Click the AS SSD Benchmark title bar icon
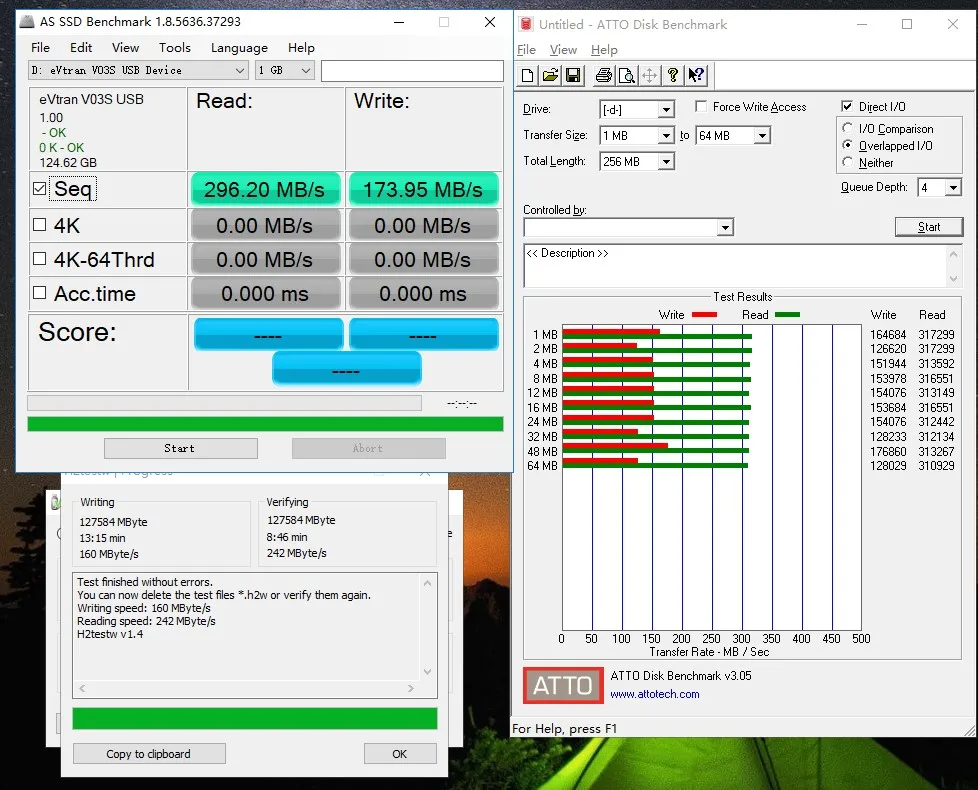Screen dimensions: 978x790 tap(27, 22)
